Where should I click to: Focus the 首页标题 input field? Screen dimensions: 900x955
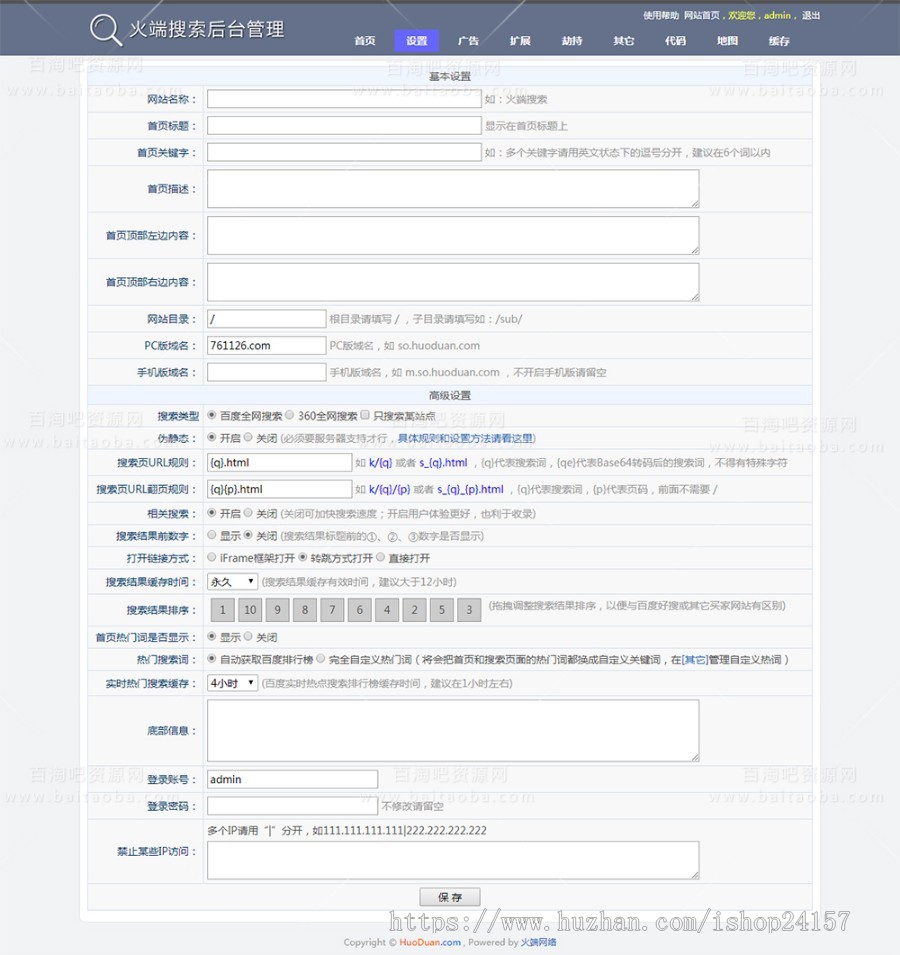344,125
